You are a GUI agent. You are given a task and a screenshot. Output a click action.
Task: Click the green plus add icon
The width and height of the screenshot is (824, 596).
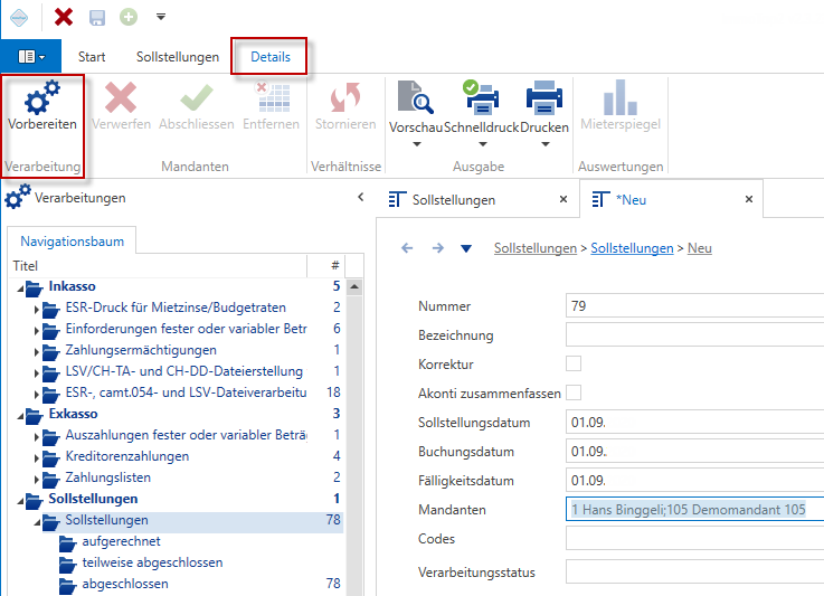[128, 17]
